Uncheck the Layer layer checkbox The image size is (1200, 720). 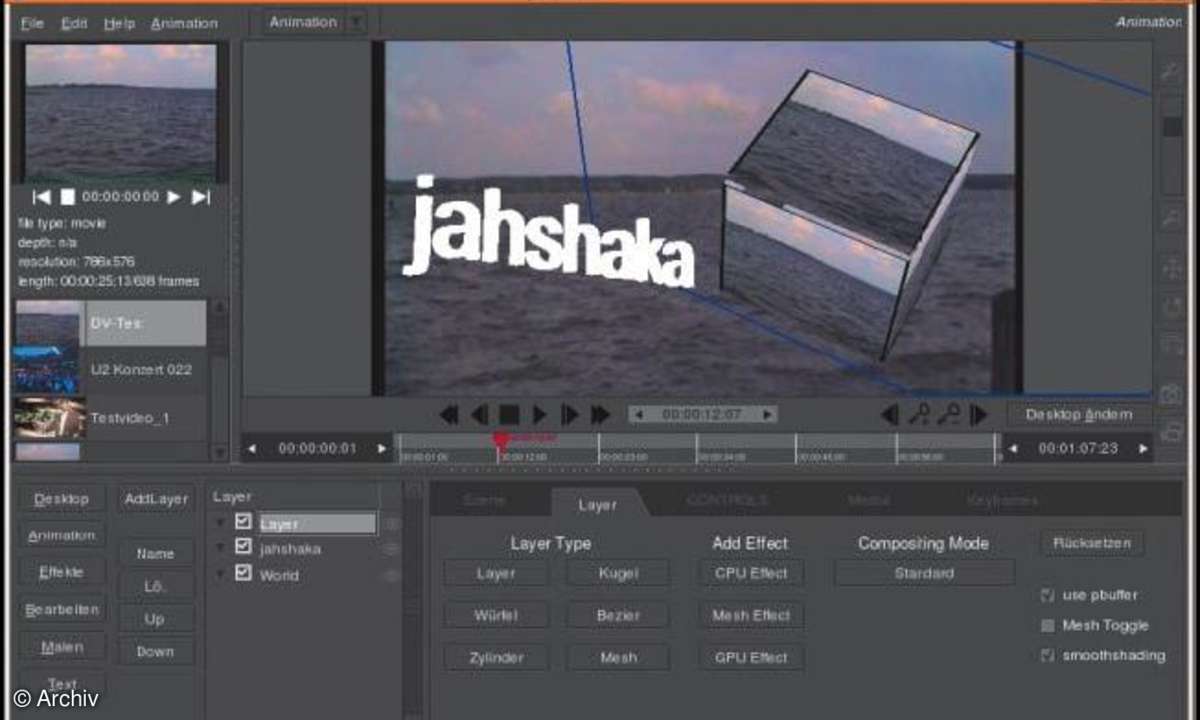[243, 522]
